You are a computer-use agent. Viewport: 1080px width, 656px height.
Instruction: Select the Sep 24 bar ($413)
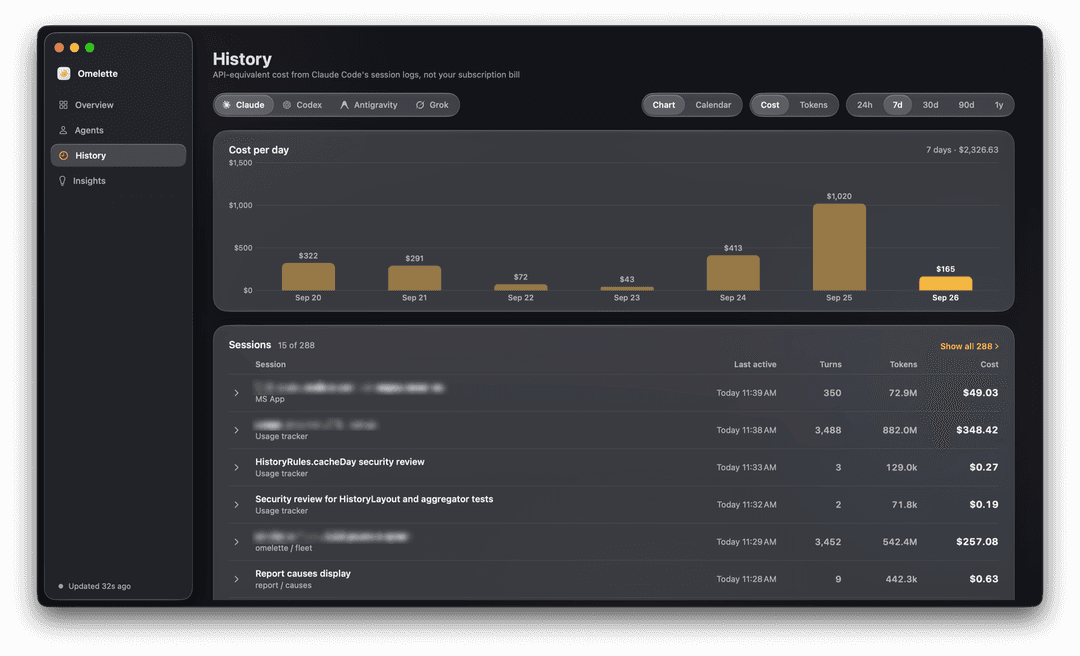click(x=733, y=273)
